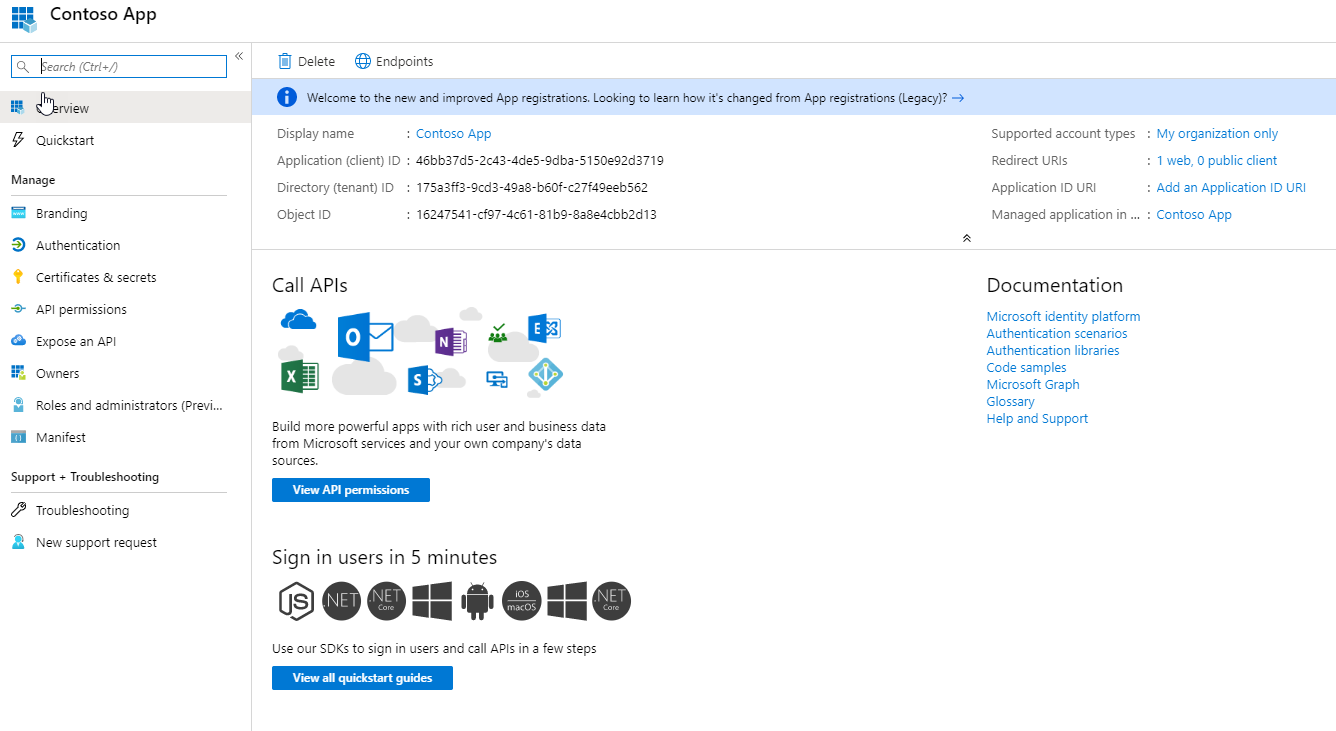This screenshot has width=1336, height=731.
Task: Click the Certificates & secrets key icon
Action: pyautogui.click(x=17, y=277)
